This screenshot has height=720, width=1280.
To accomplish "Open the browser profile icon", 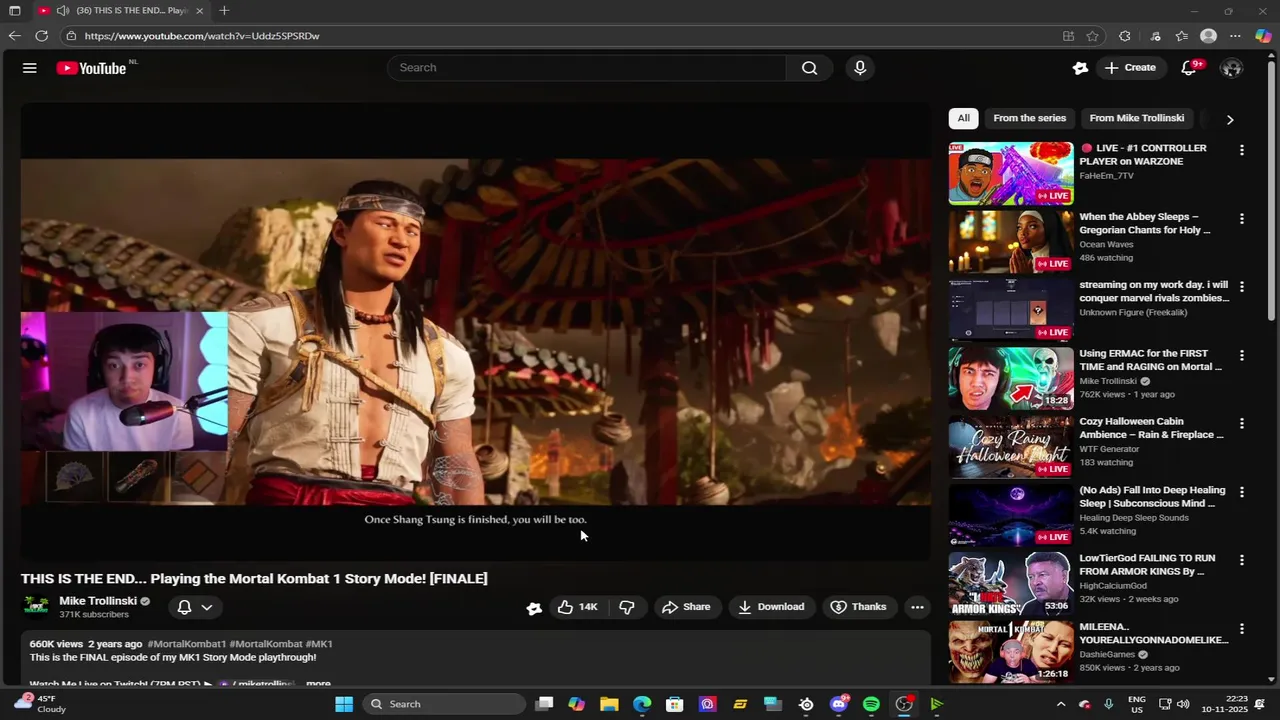I will pos(1208,36).
